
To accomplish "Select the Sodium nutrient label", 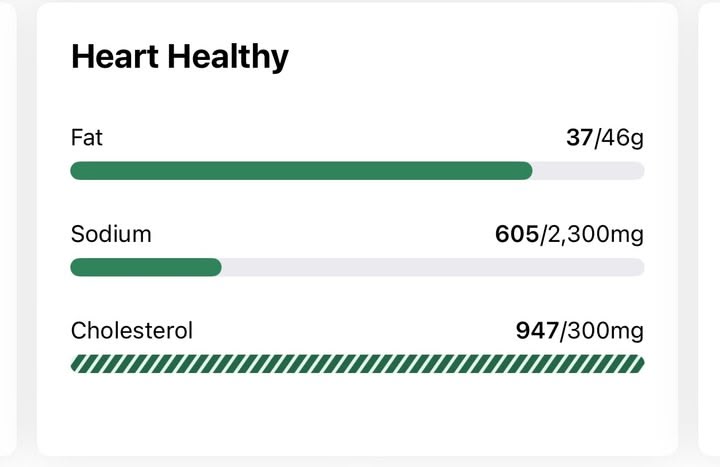I will coord(111,234).
